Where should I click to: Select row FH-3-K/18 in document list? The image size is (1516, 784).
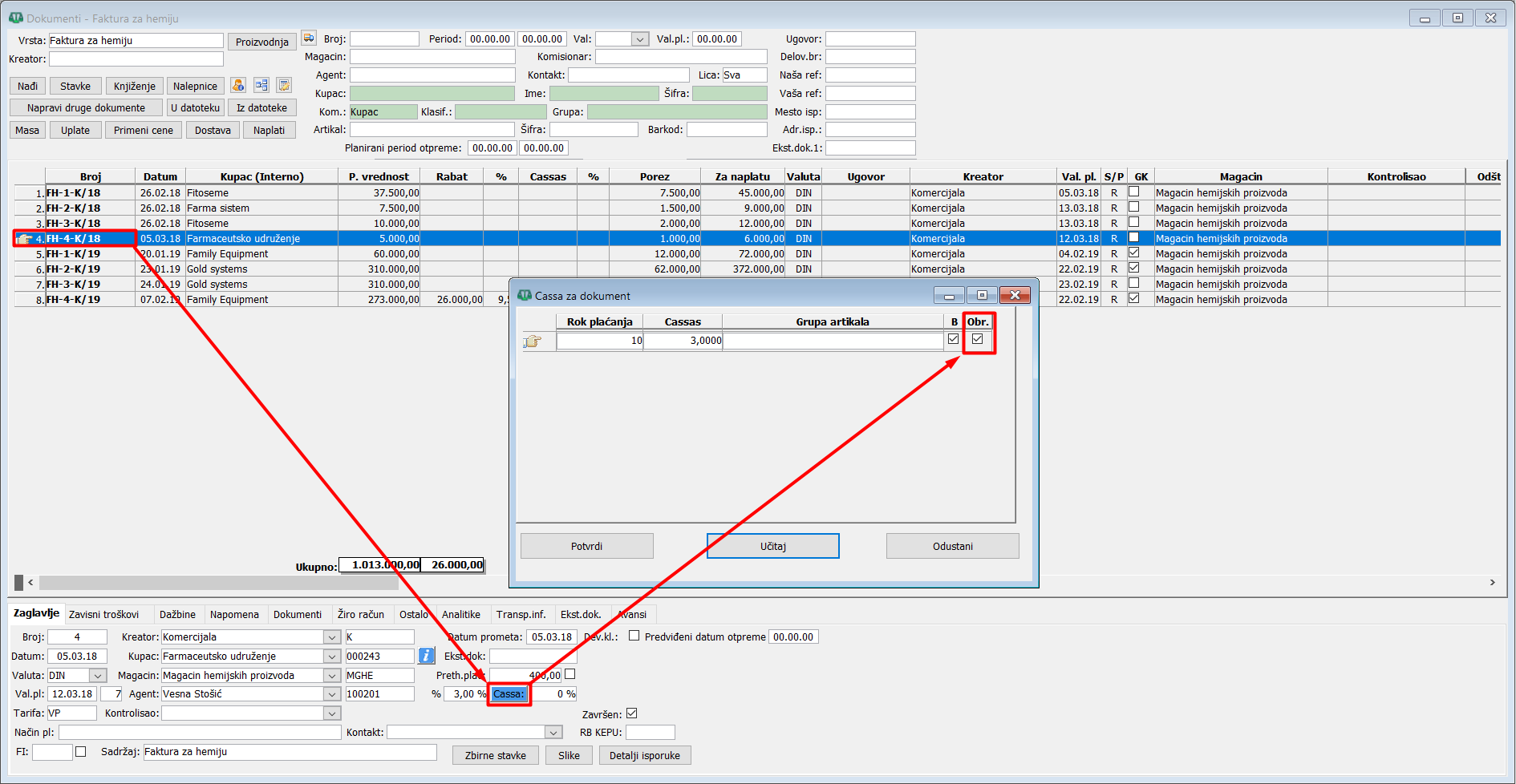(x=757, y=223)
